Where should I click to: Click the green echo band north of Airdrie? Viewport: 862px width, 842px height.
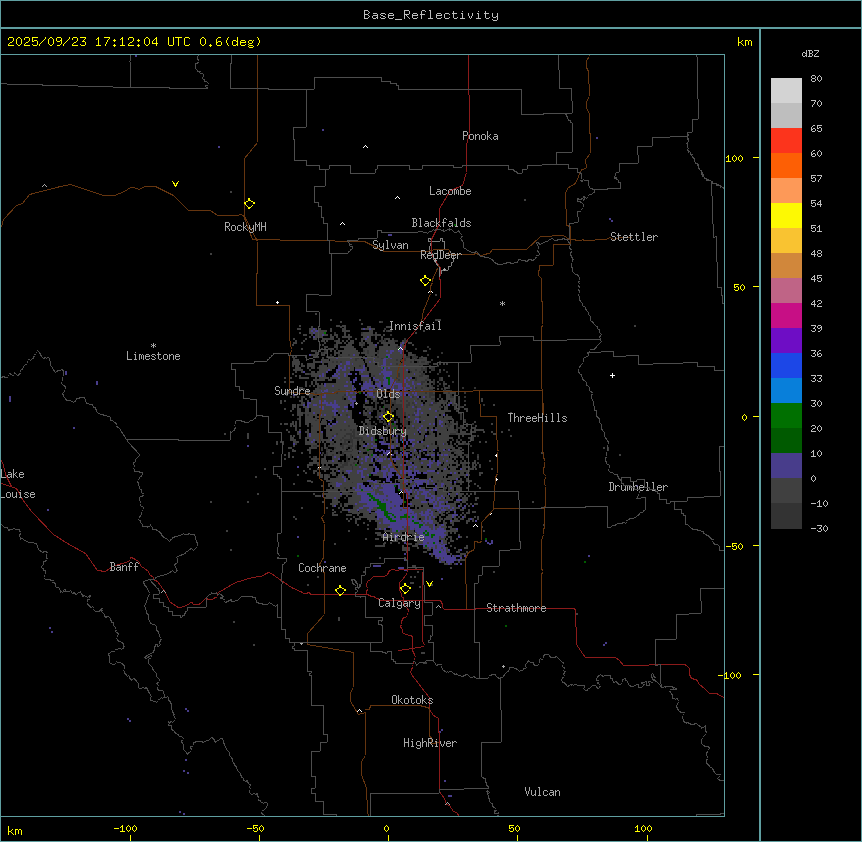(381, 504)
